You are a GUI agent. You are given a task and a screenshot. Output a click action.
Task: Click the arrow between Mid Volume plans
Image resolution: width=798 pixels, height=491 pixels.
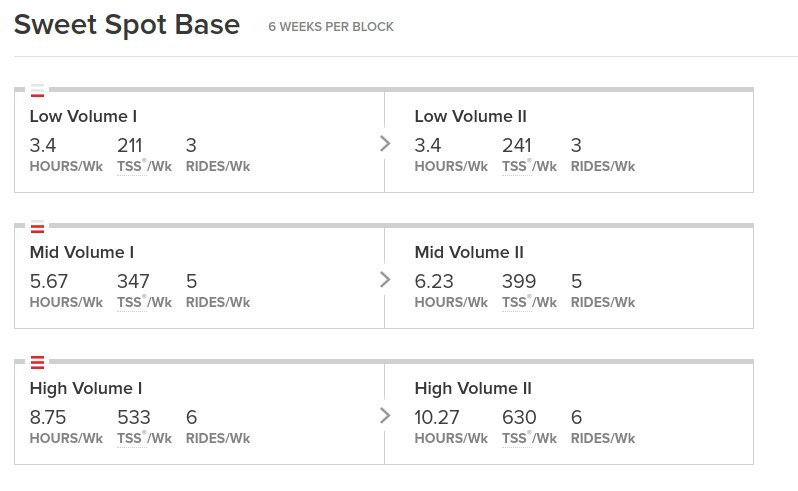385,279
